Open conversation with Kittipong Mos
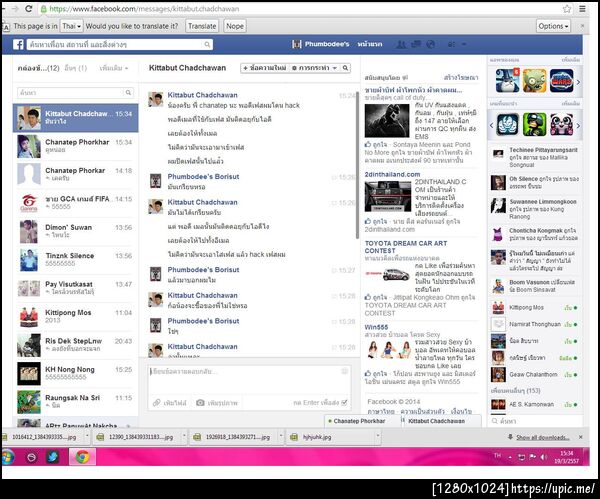Image resolution: width=600 pixels, height=499 pixels. coord(76,316)
